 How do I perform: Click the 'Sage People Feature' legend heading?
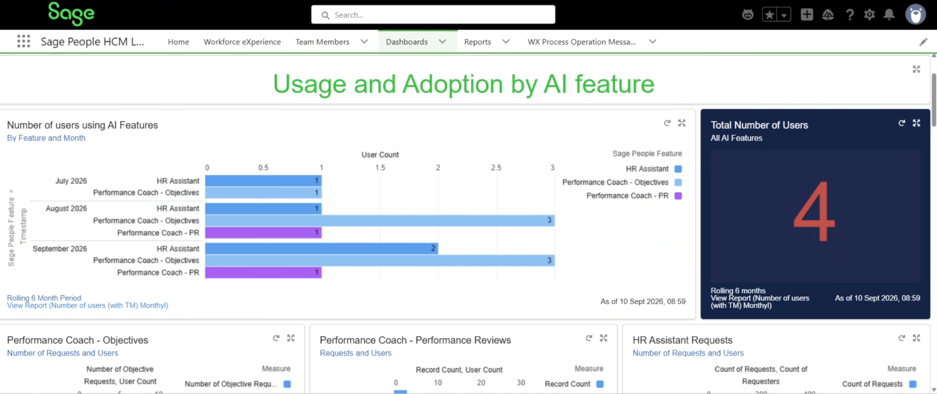tap(647, 154)
